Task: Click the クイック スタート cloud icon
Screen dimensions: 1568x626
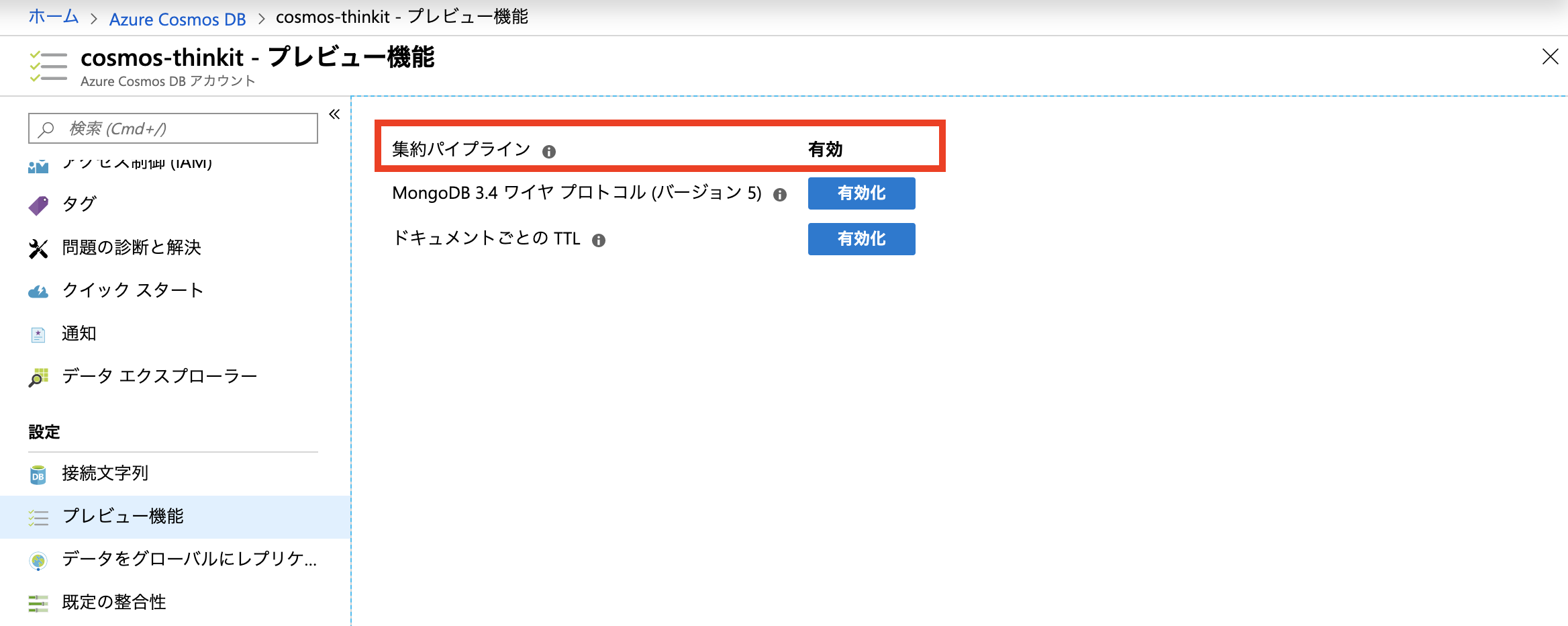Action: tap(38, 292)
